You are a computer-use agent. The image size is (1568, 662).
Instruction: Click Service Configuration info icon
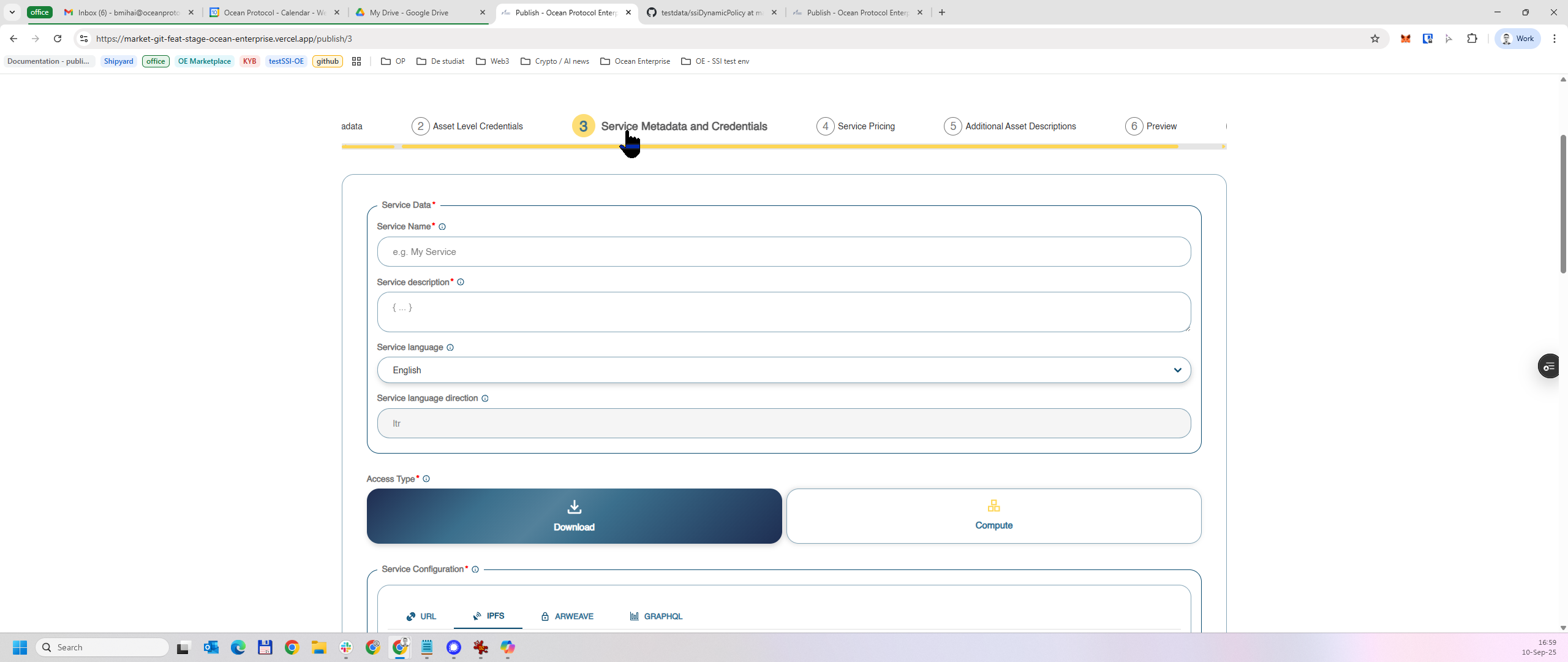click(475, 569)
